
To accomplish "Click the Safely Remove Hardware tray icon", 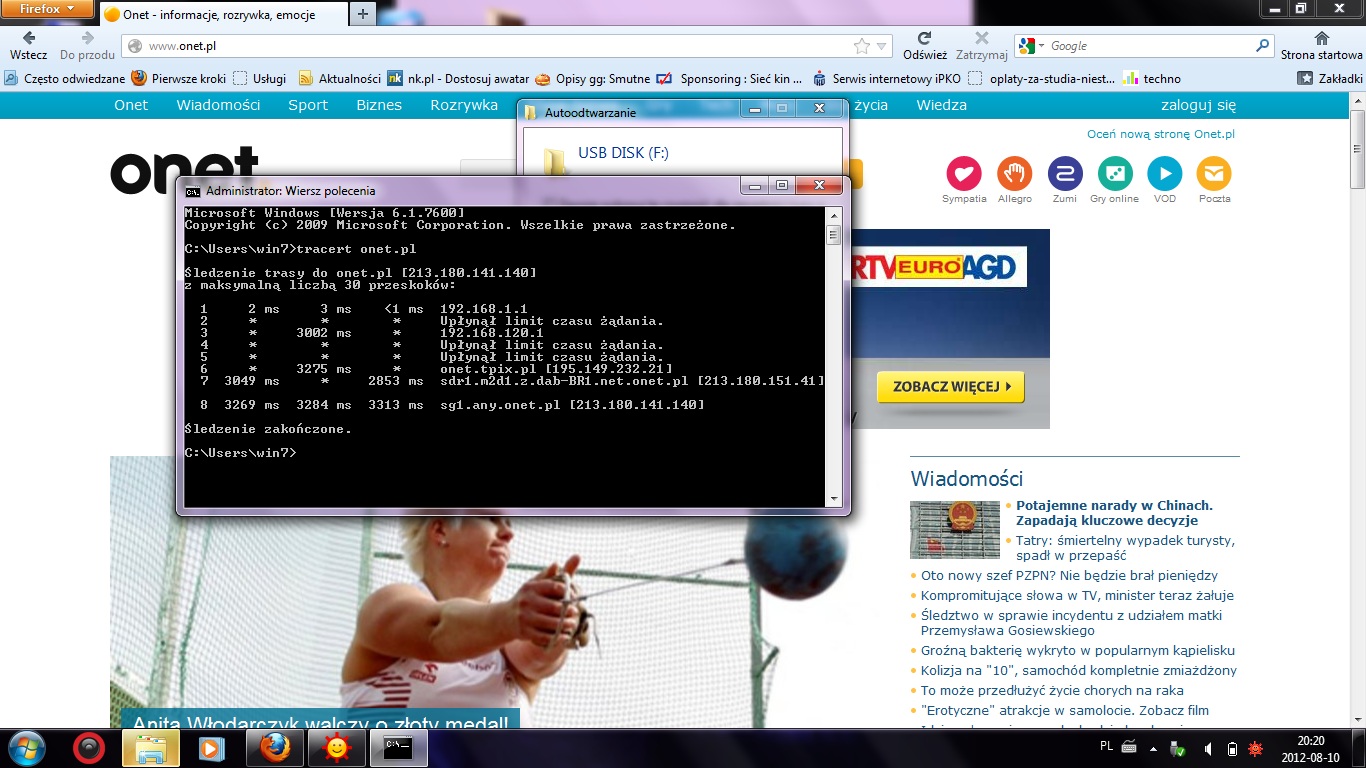I will pyautogui.click(x=1179, y=748).
